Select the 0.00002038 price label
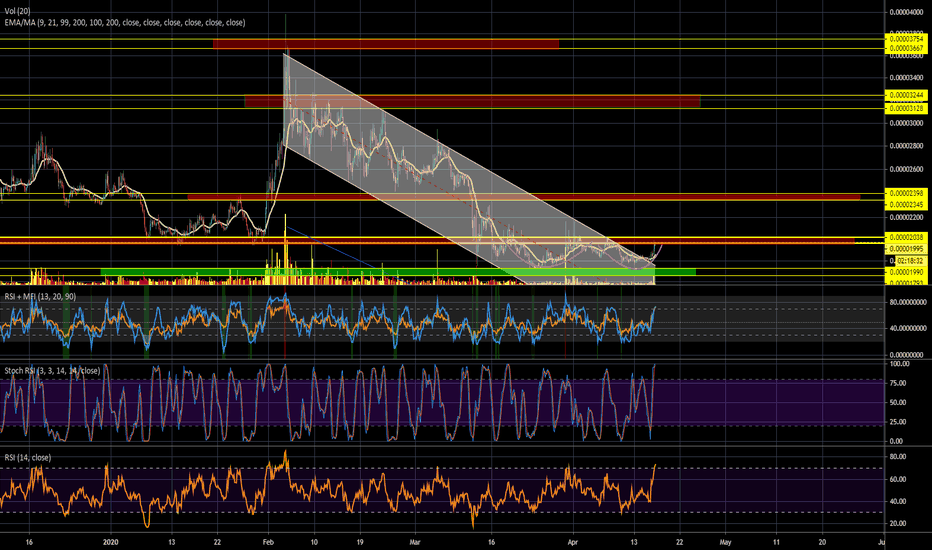The width and height of the screenshot is (932, 550). point(906,237)
